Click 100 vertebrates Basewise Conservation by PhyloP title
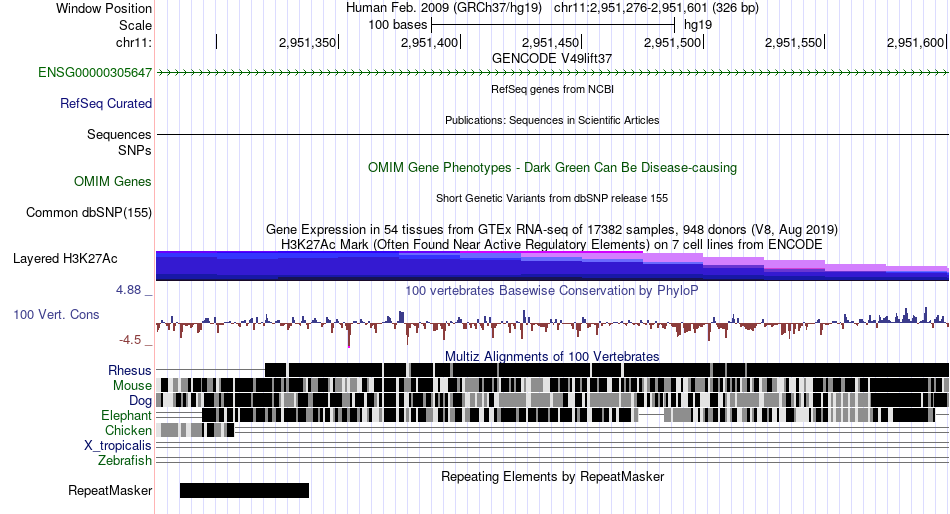The width and height of the screenshot is (950, 514). (552, 290)
